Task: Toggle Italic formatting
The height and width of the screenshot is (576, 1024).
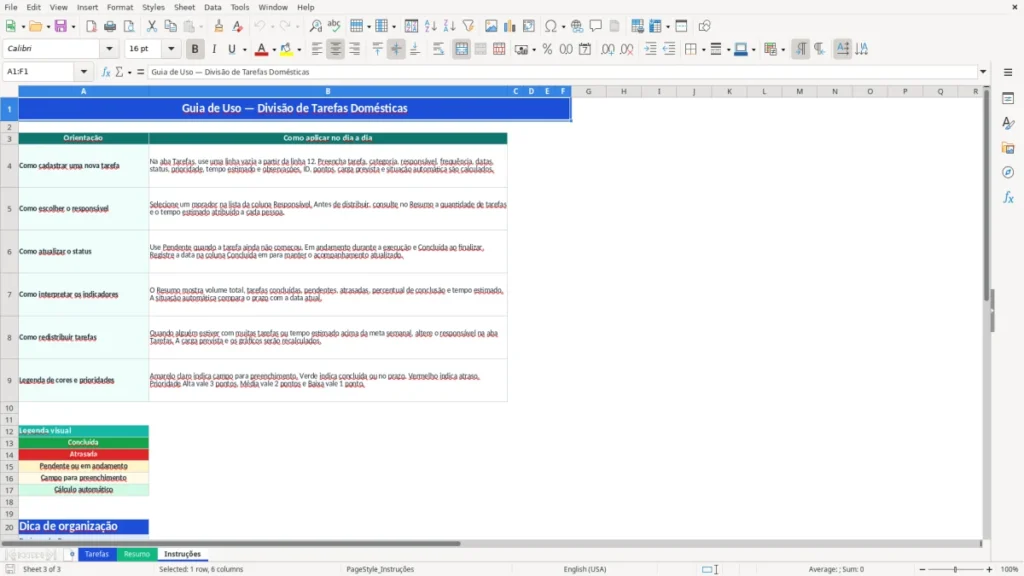Action: click(214, 49)
